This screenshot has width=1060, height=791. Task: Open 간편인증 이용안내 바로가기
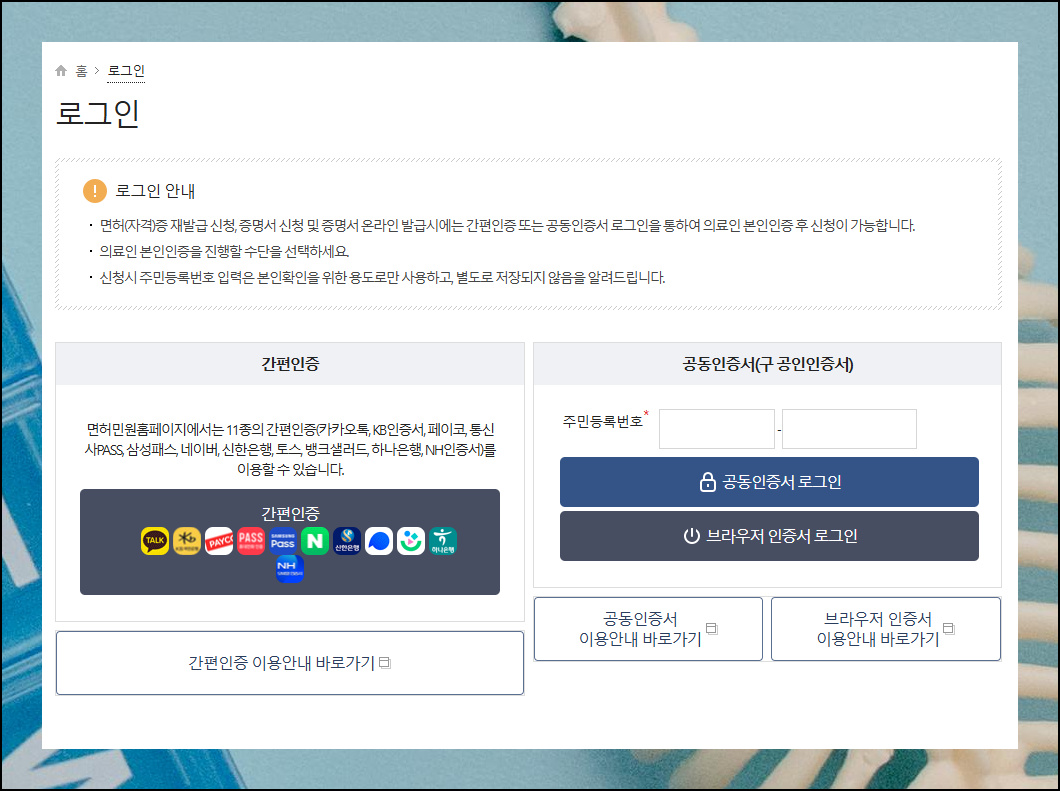coord(290,663)
